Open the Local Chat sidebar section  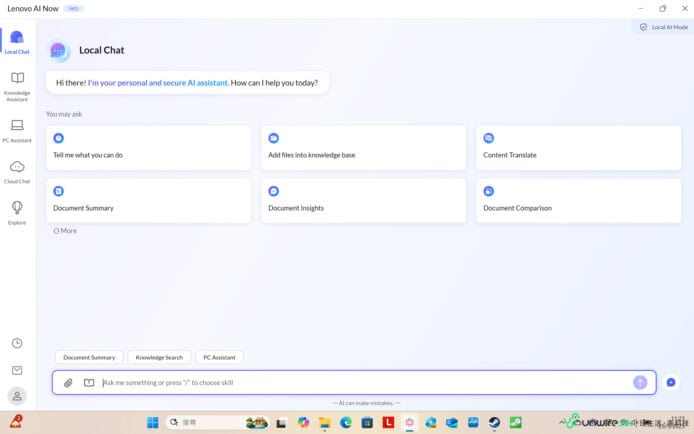click(17, 42)
